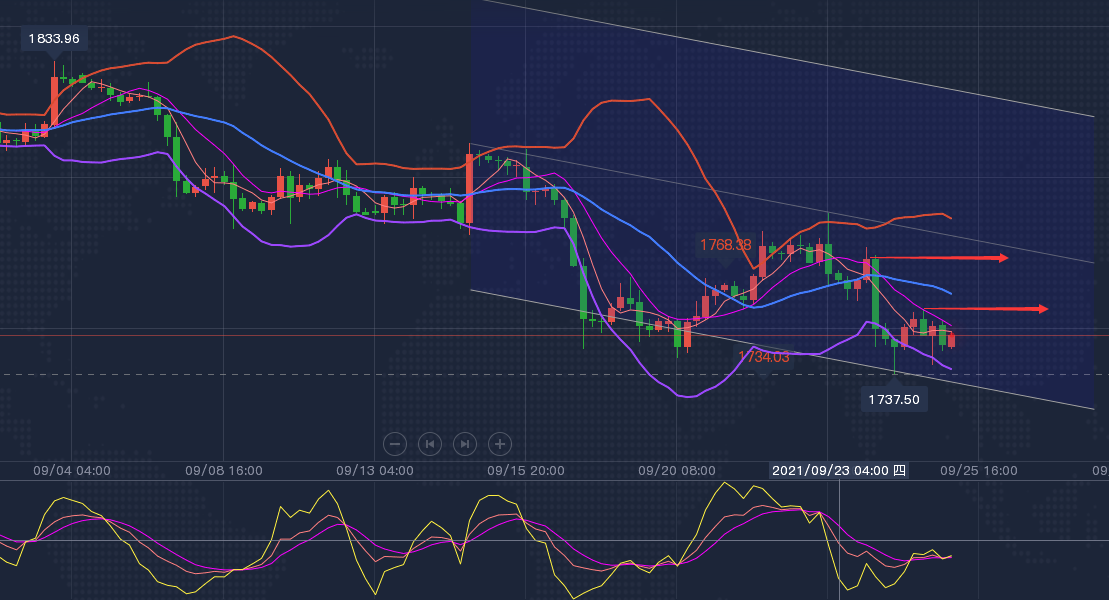Screen dimensions: 1109x600
Task: Click the 09/25 16:00 time axis label
Action: [x=979, y=471]
